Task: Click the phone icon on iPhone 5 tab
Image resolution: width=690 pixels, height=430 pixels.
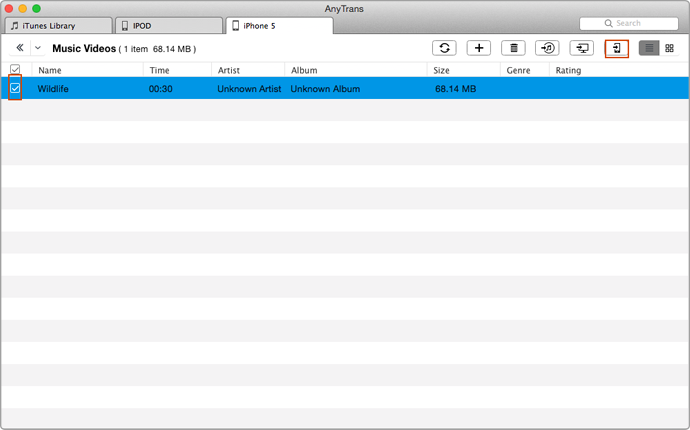Action: point(236,26)
